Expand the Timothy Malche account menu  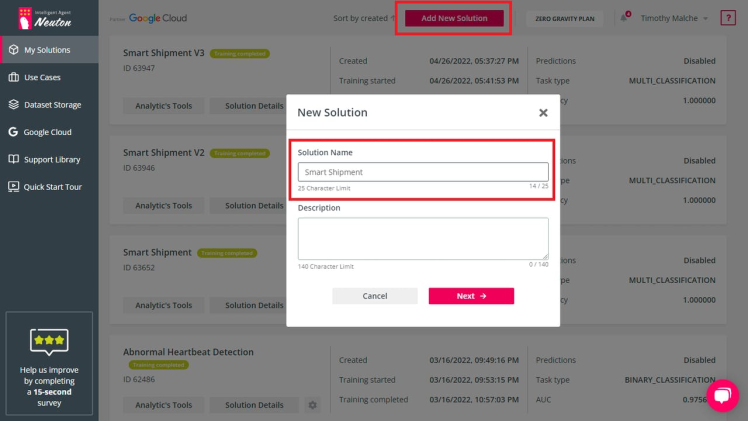tap(674, 18)
